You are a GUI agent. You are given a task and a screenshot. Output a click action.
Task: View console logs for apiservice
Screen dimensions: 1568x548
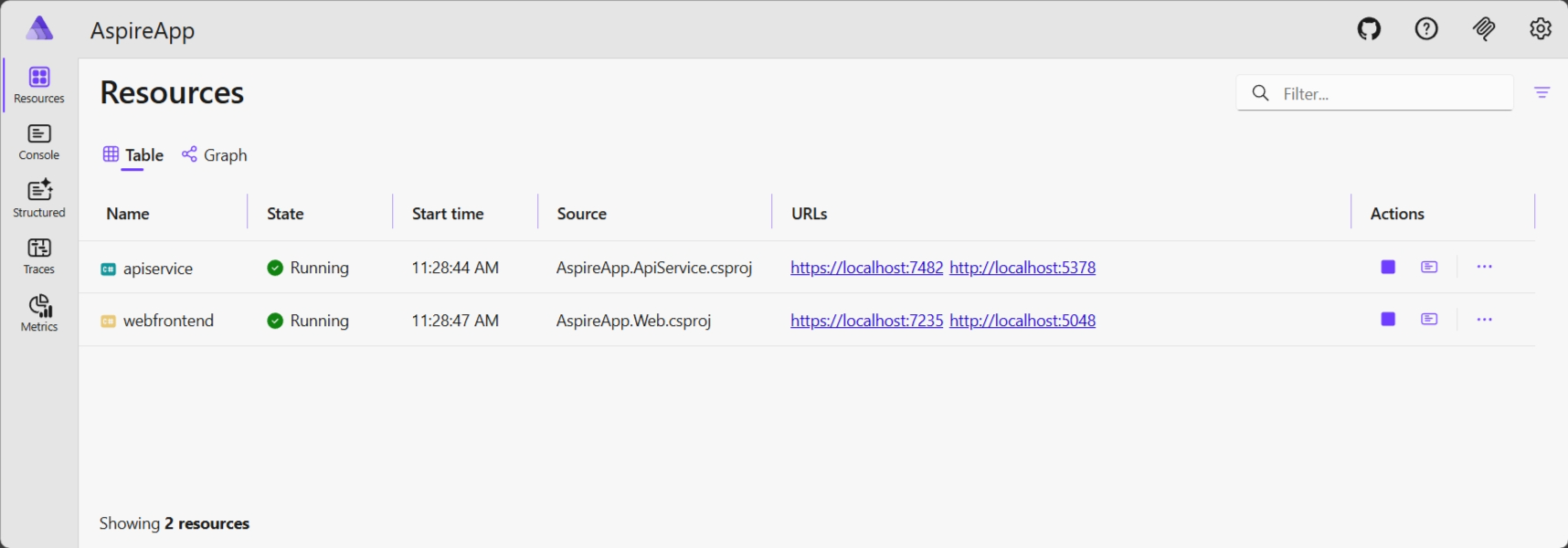click(1429, 267)
